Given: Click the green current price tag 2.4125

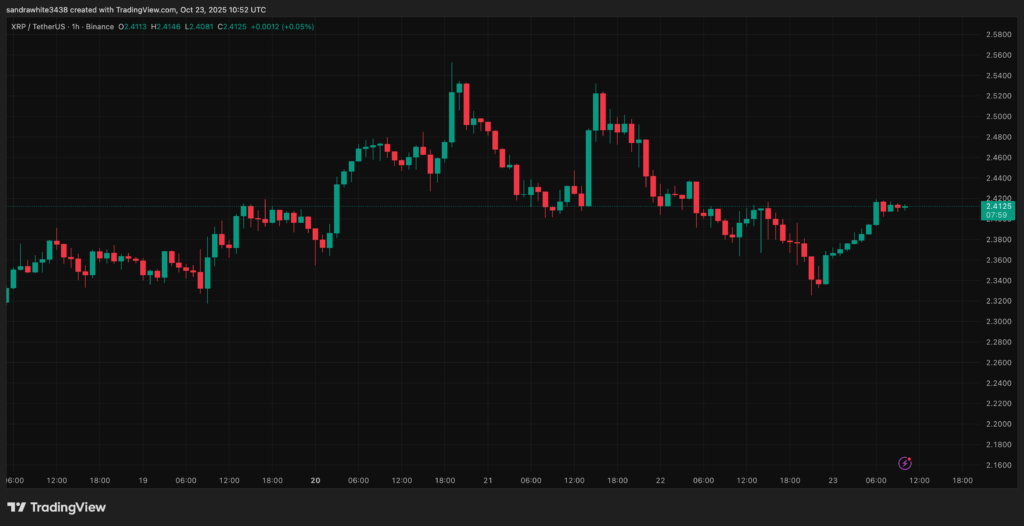Looking at the screenshot, I should click(x=997, y=206).
